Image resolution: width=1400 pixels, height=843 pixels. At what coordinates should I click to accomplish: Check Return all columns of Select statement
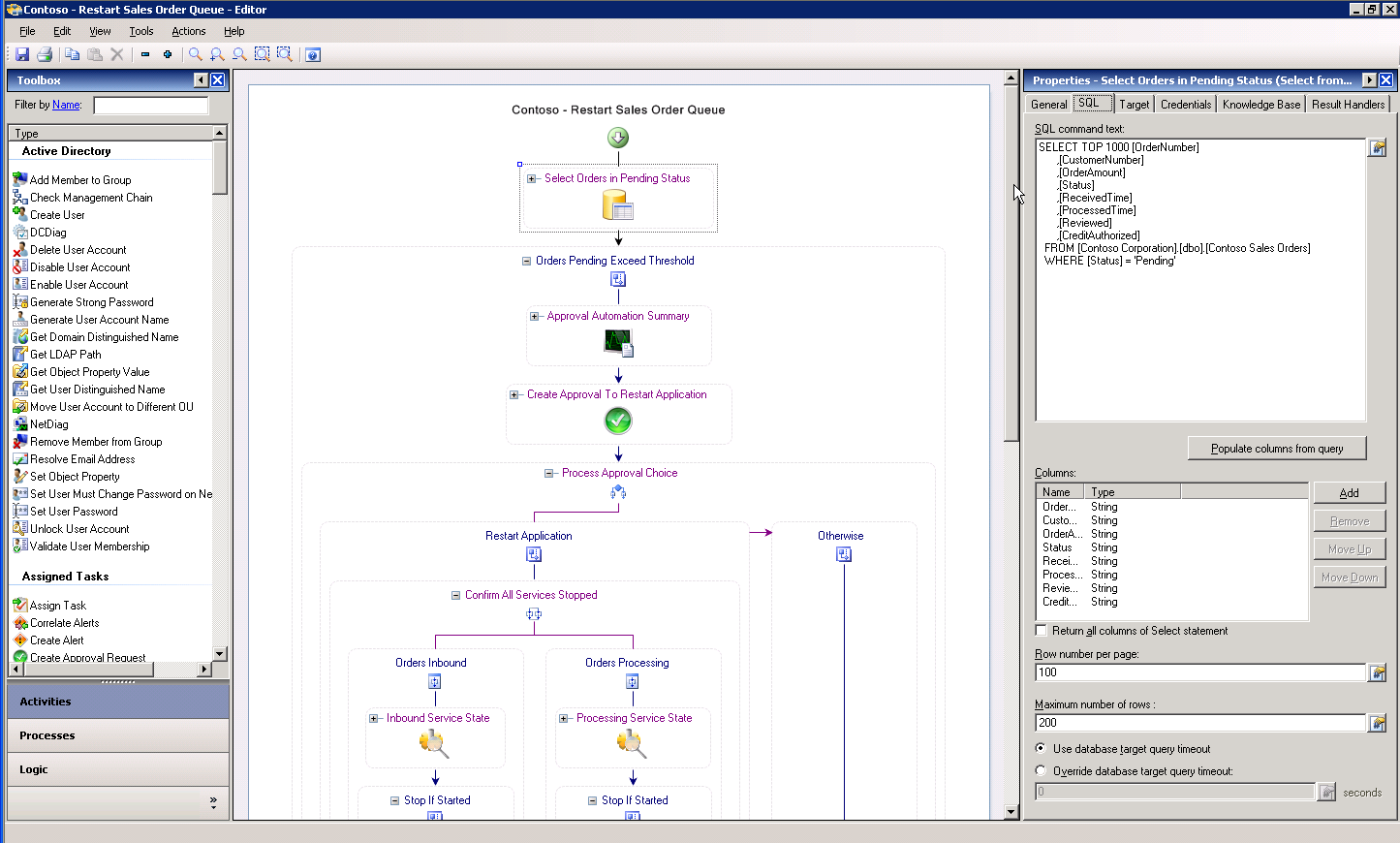tap(1042, 631)
